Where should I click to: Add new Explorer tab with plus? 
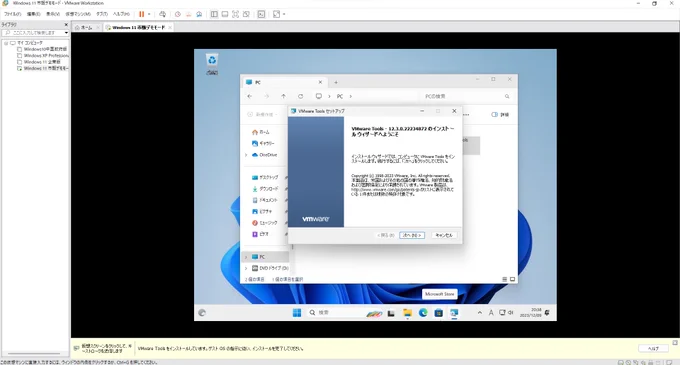(336, 82)
